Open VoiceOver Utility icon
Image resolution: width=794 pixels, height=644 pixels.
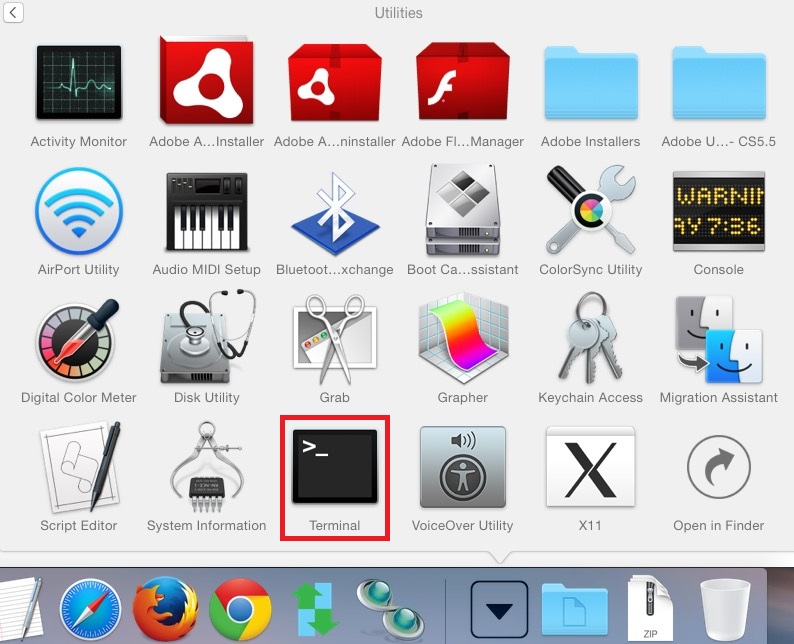462,467
